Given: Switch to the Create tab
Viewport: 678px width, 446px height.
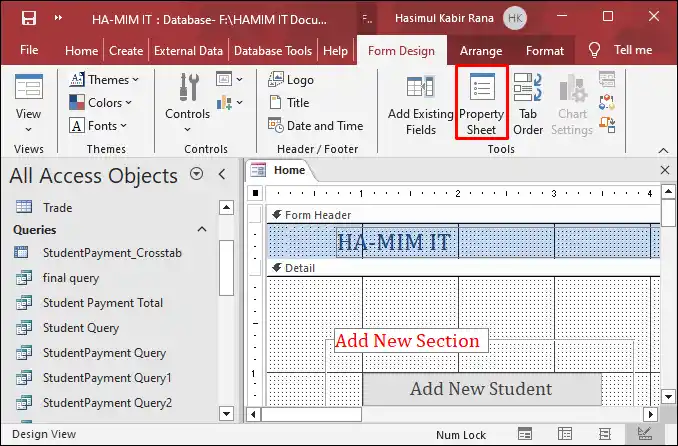Looking at the screenshot, I should tap(126, 51).
